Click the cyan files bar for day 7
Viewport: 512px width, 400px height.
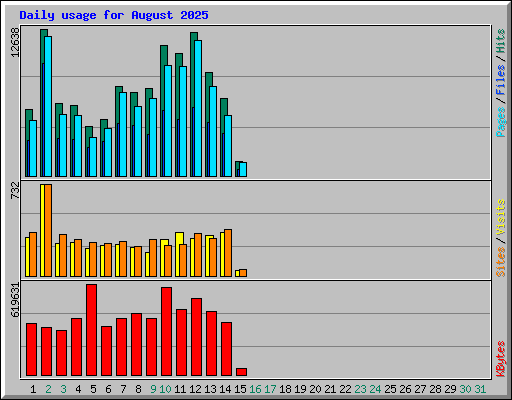click(123, 134)
